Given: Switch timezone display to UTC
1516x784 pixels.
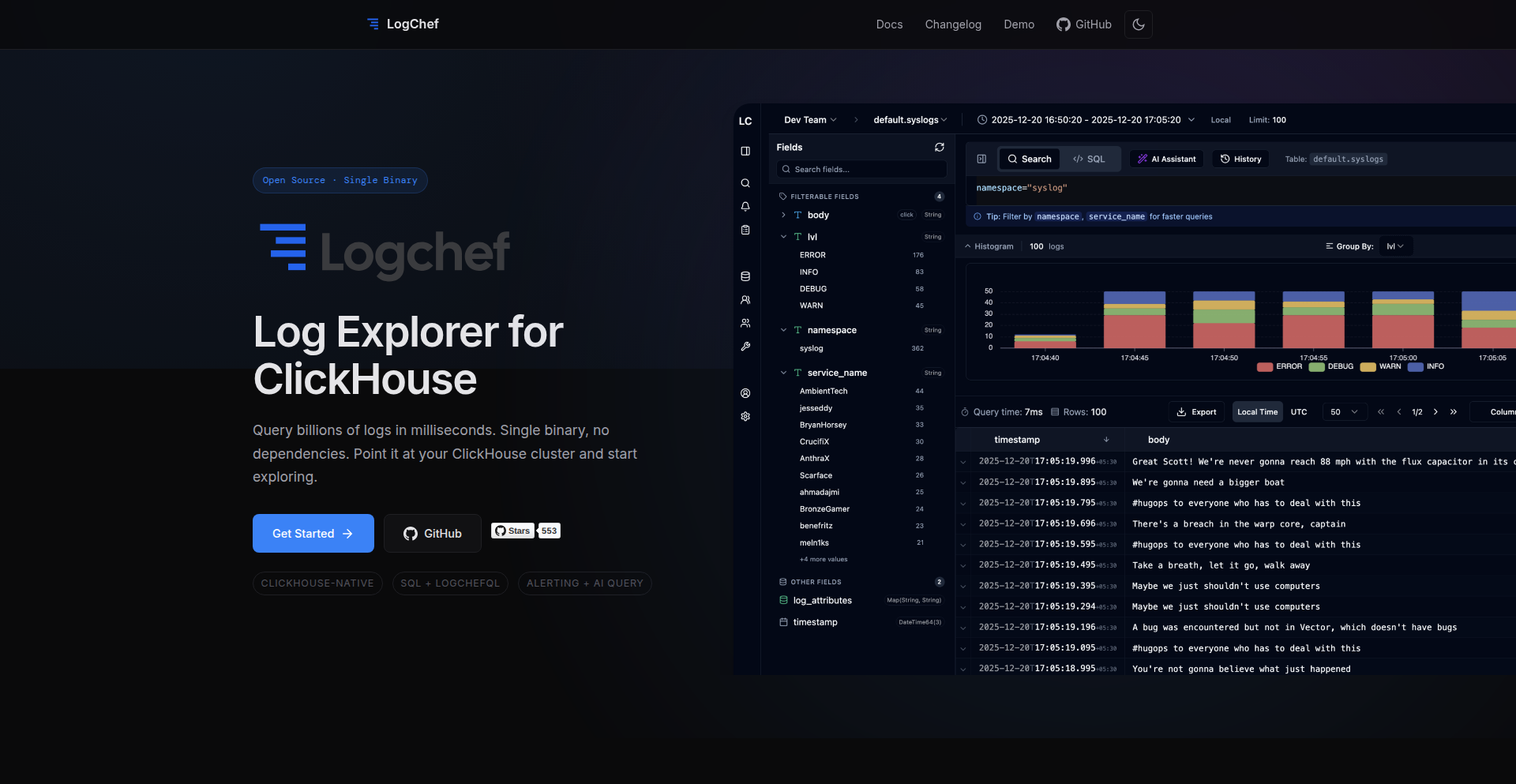Looking at the screenshot, I should tap(1300, 411).
